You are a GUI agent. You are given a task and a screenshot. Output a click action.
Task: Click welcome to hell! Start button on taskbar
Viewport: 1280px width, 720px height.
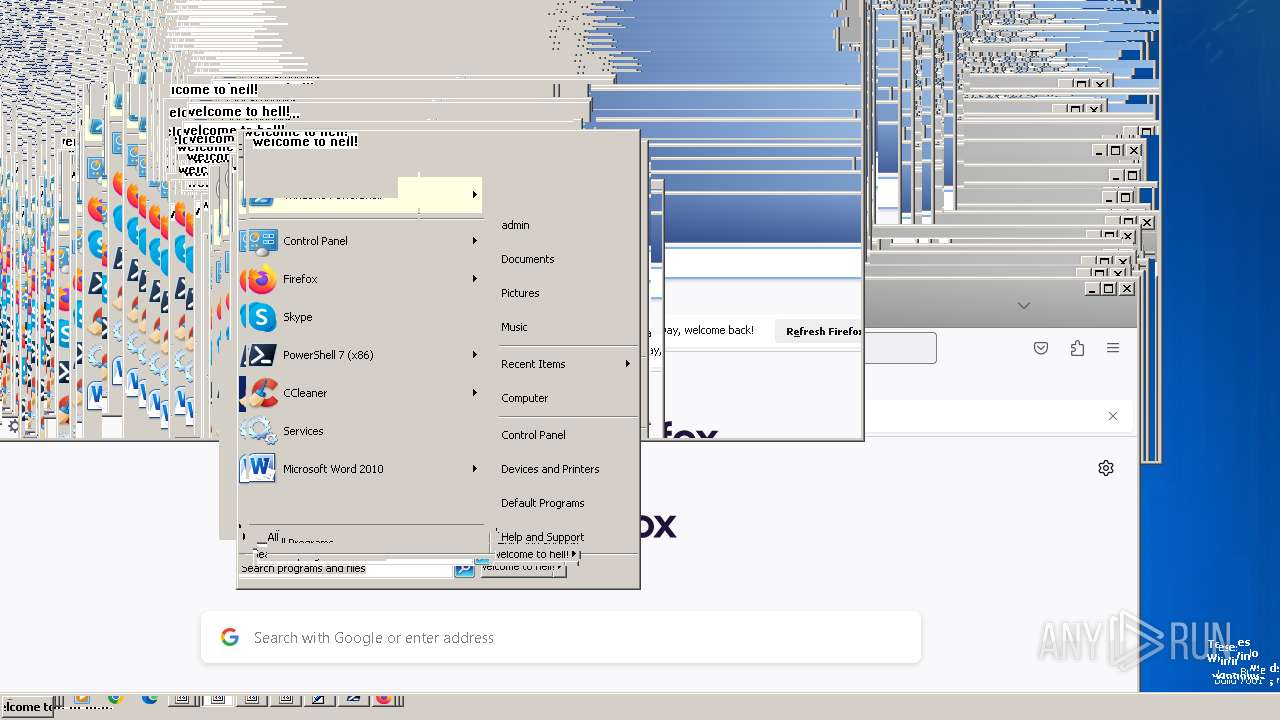coord(27,706)
